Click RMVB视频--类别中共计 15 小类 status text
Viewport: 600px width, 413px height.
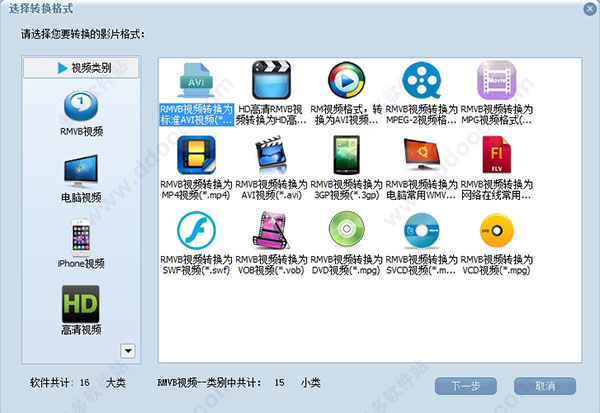tap(239, 382)
